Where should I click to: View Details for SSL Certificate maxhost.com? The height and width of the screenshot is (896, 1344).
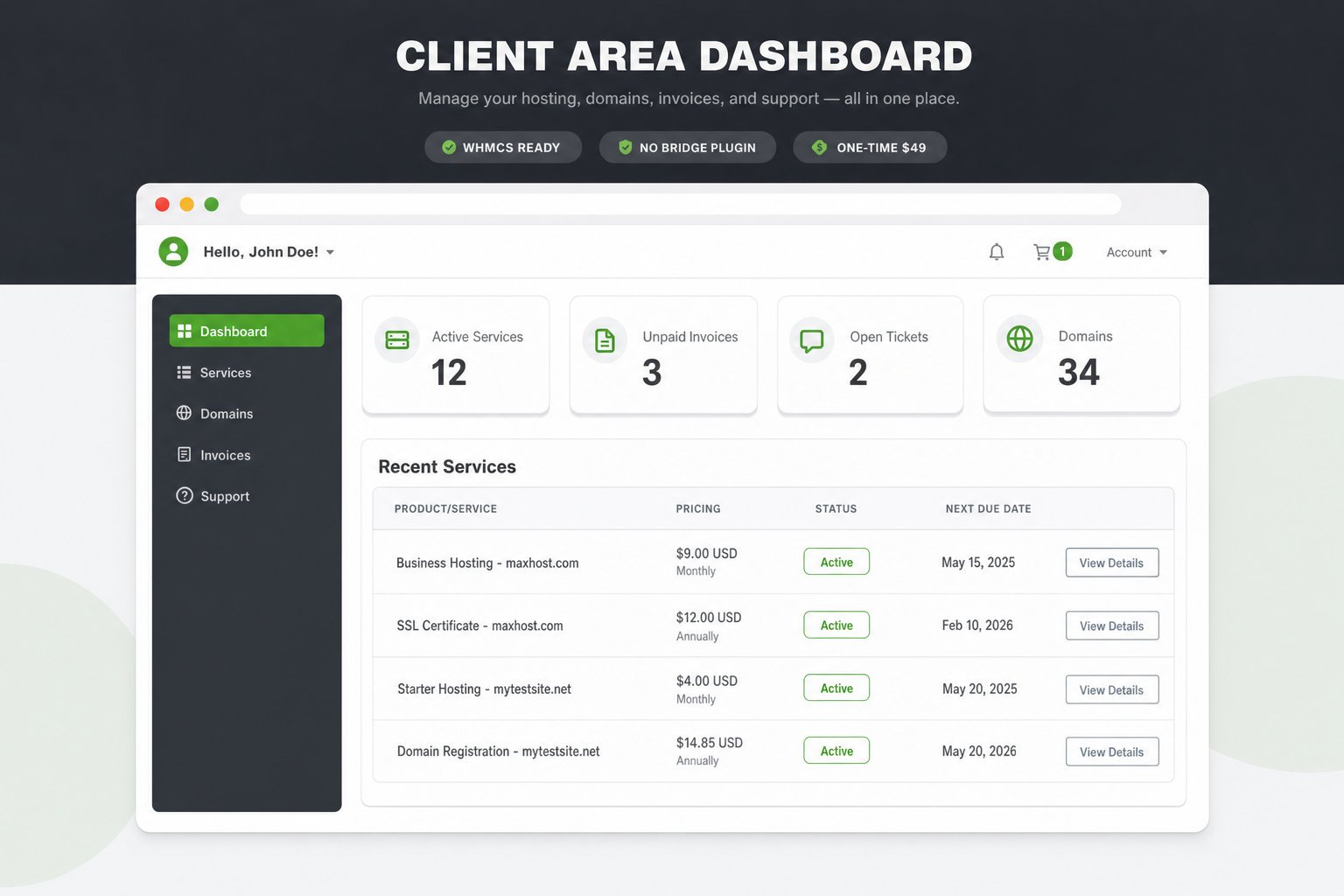(1111, 626)
